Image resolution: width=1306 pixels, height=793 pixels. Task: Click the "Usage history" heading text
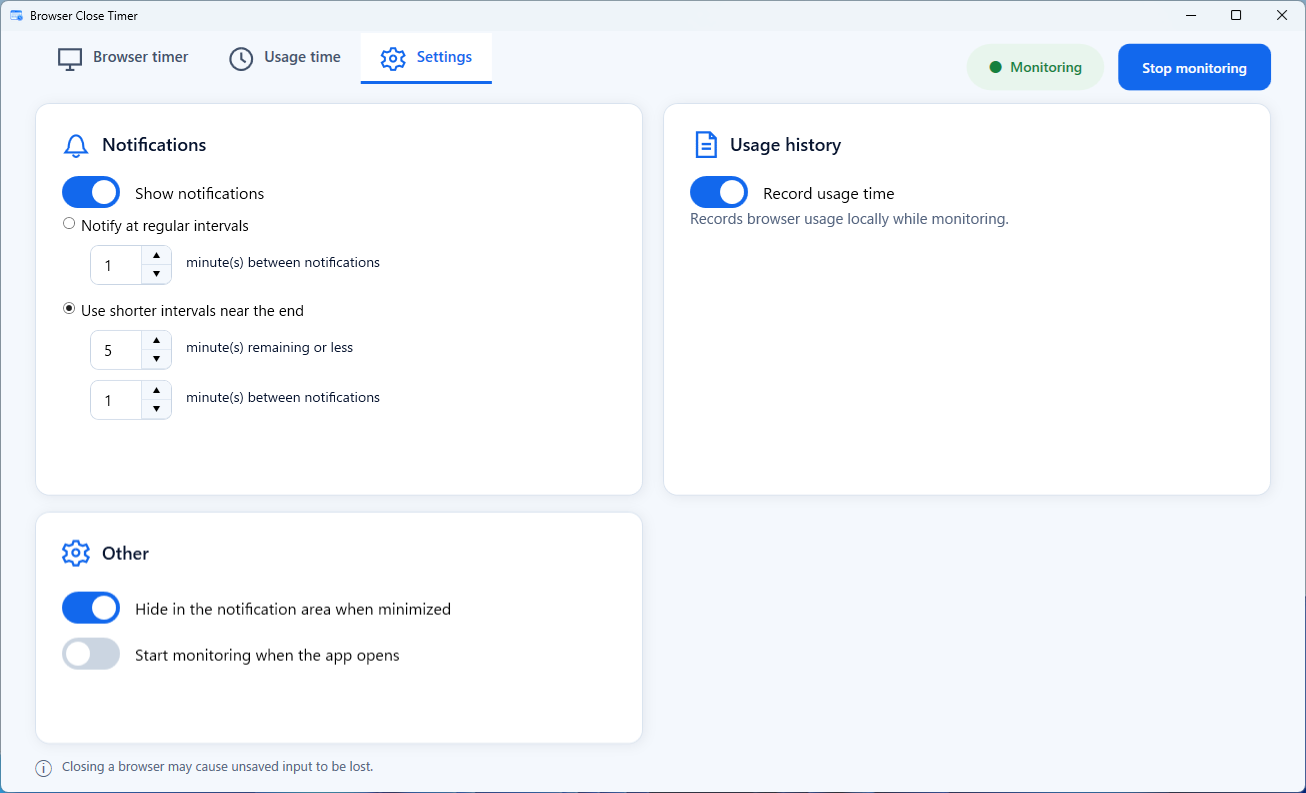785,145
